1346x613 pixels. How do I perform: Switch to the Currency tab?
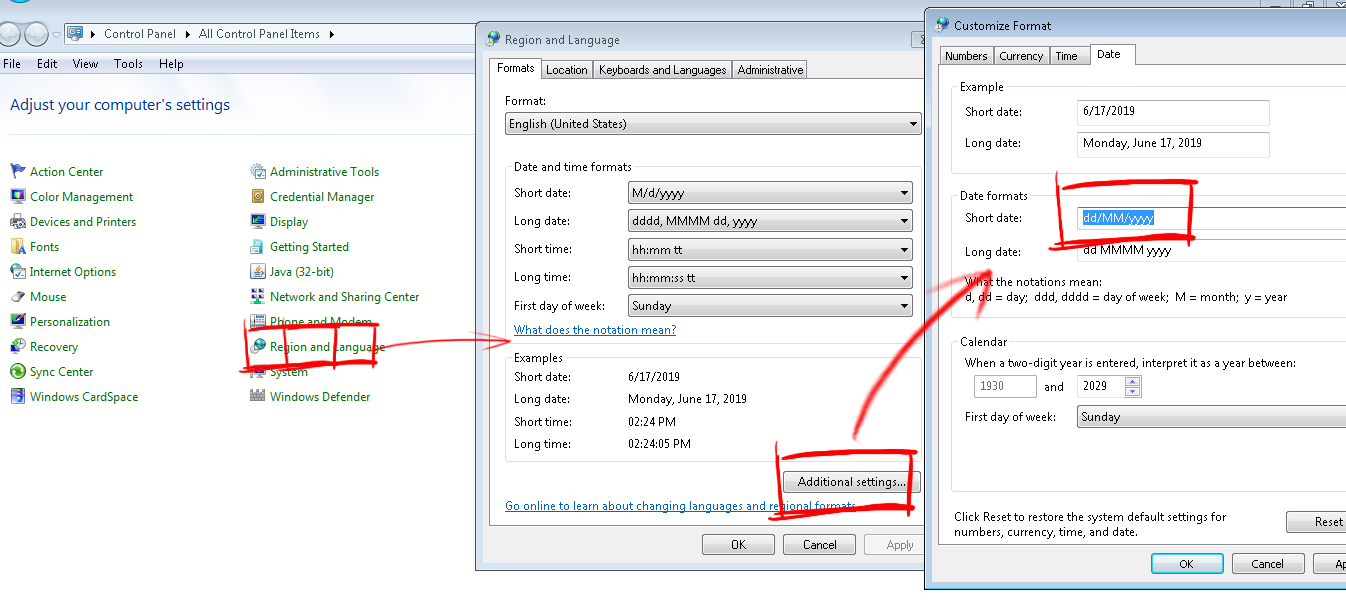[1021, 56]
